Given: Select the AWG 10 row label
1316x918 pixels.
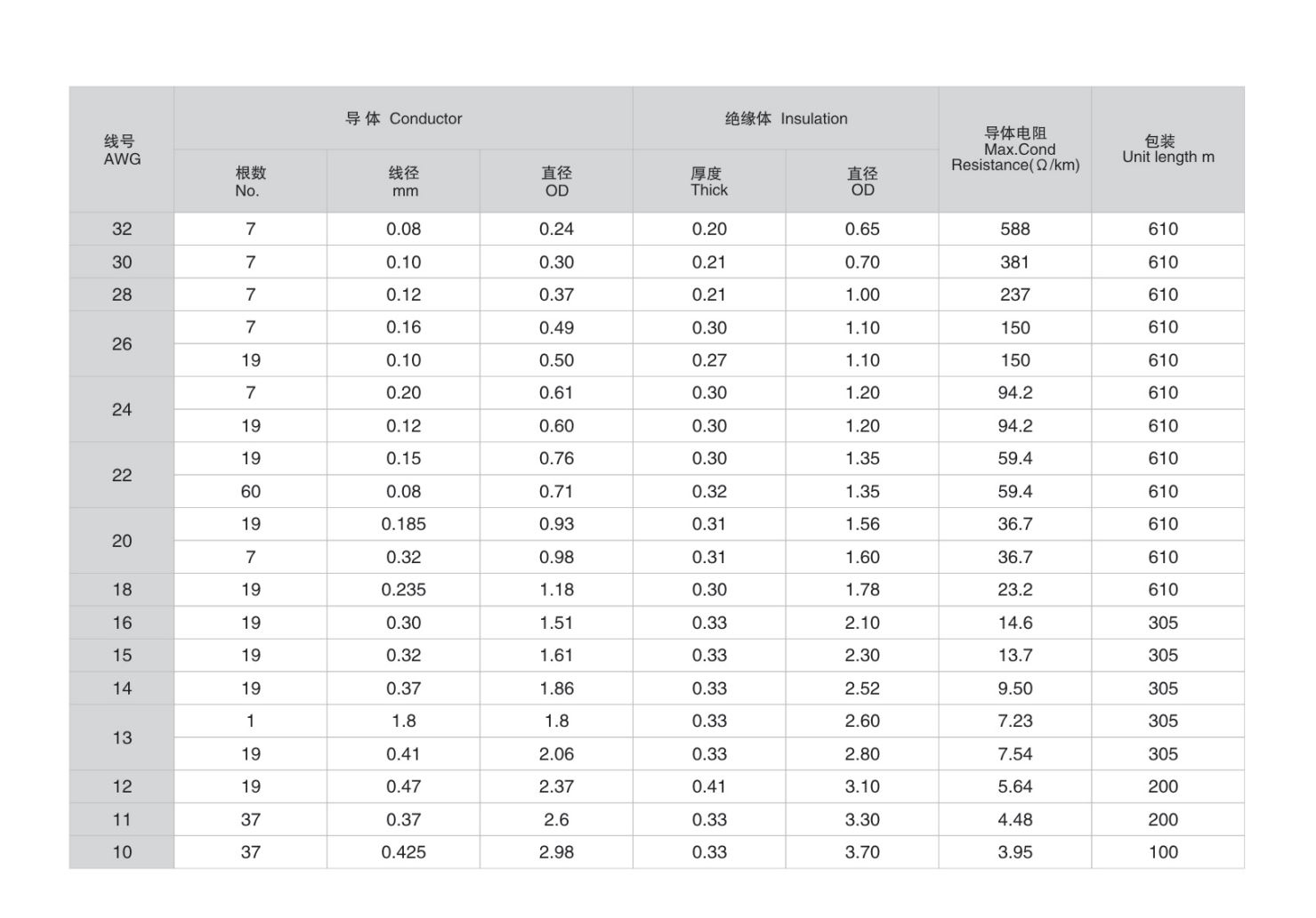Looking at the screenshot, I should click(x=122, y=852).
